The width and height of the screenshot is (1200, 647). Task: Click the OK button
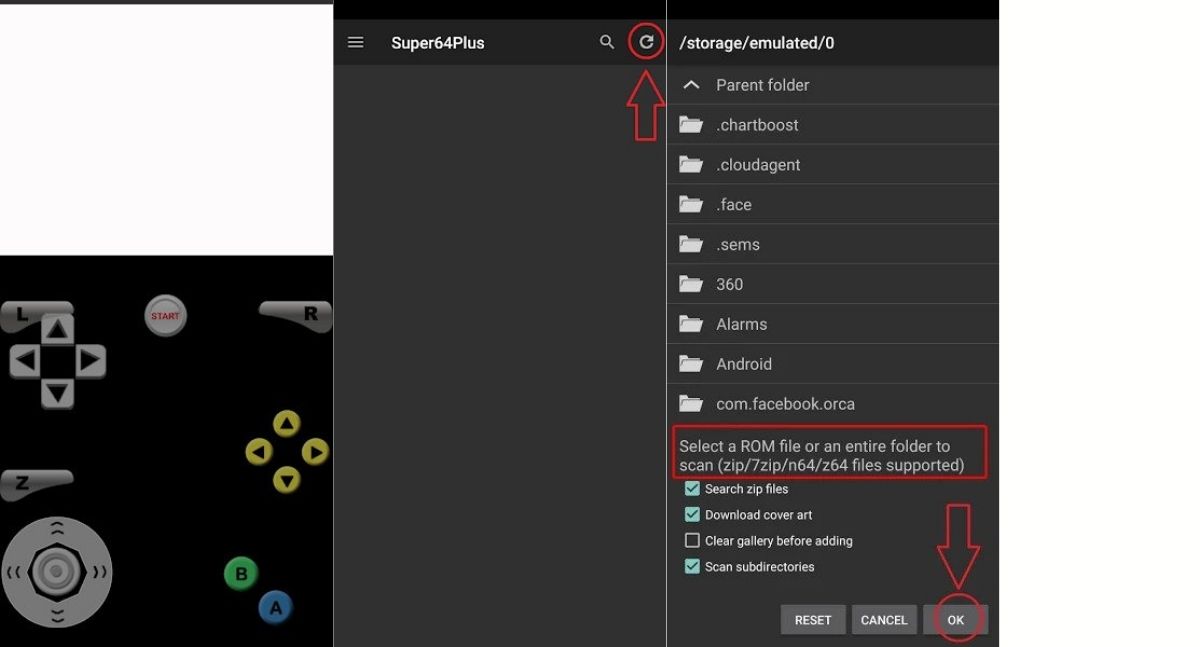[x=955, y=620]
